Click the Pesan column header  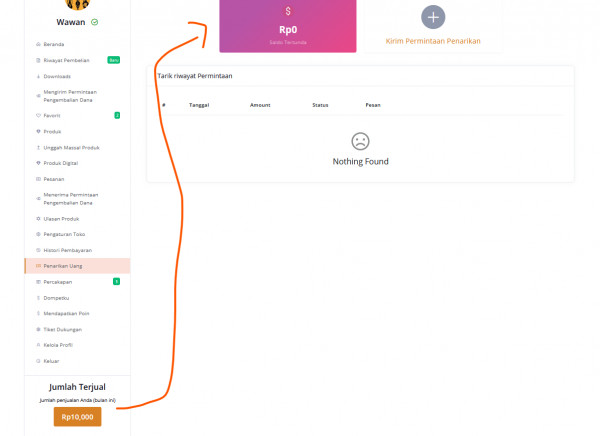point(373,105)
